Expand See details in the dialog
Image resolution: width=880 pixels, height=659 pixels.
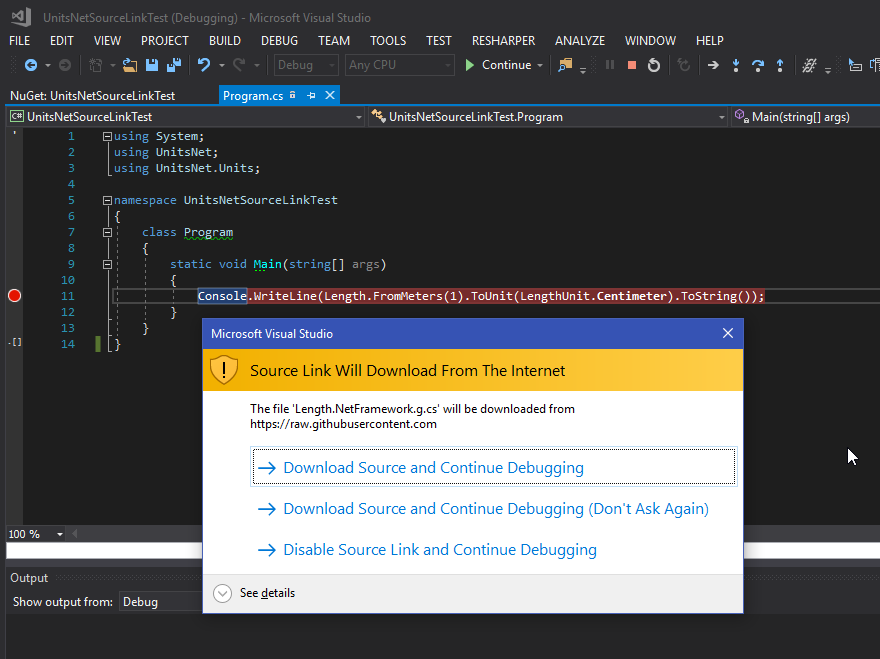(x=254, y=593)
